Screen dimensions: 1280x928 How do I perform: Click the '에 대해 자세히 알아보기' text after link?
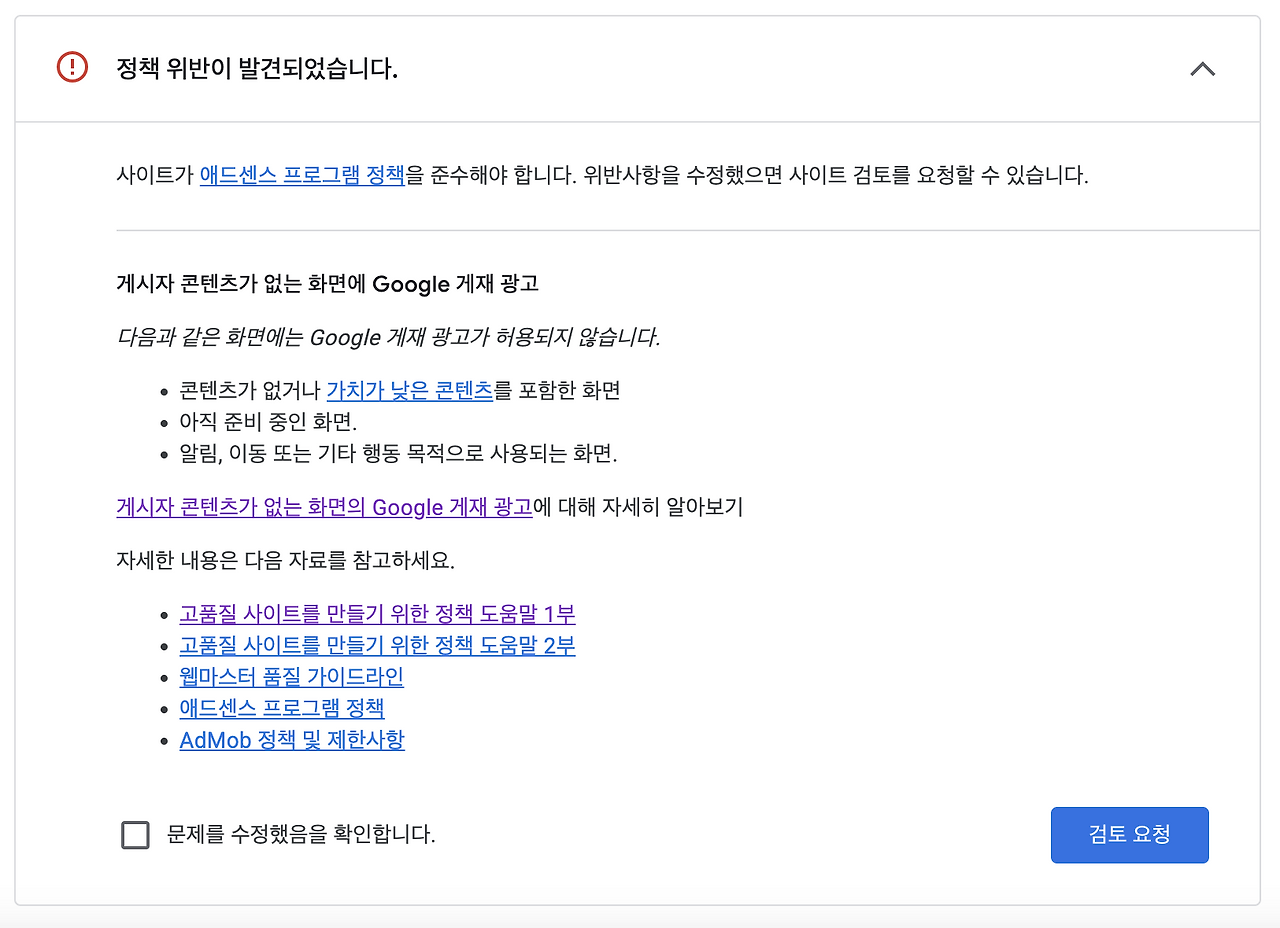coord(639,507)
